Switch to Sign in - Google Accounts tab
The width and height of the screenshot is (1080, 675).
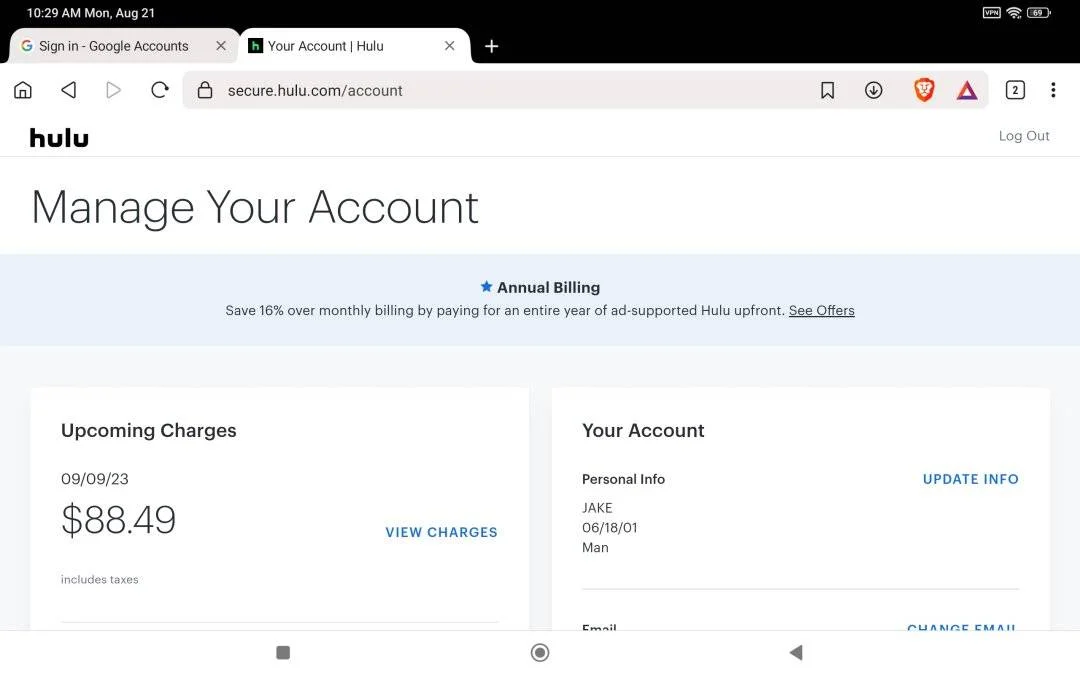point(114,46)
